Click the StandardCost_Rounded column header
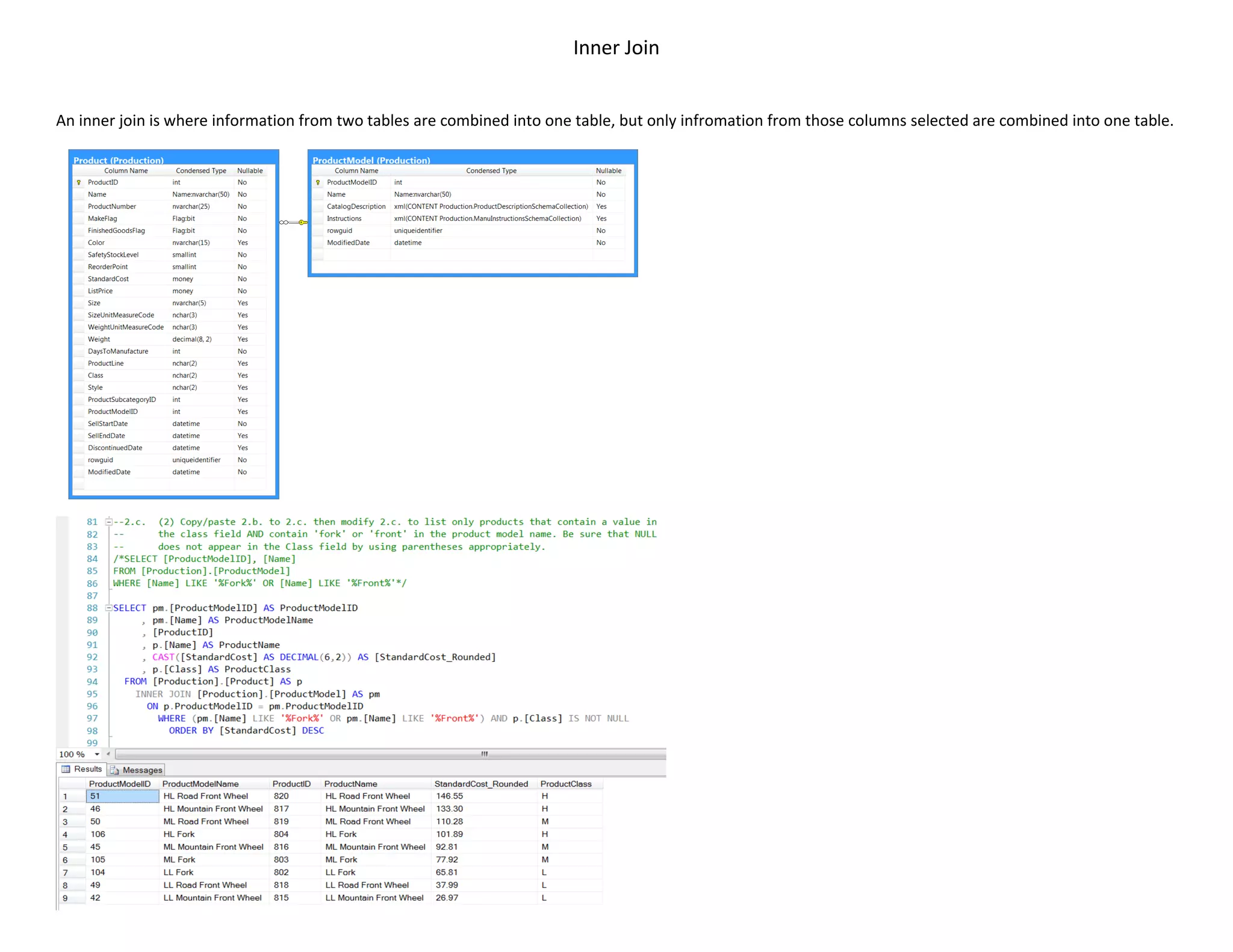Screen dimensions: 1233x952 coord(481,784)
